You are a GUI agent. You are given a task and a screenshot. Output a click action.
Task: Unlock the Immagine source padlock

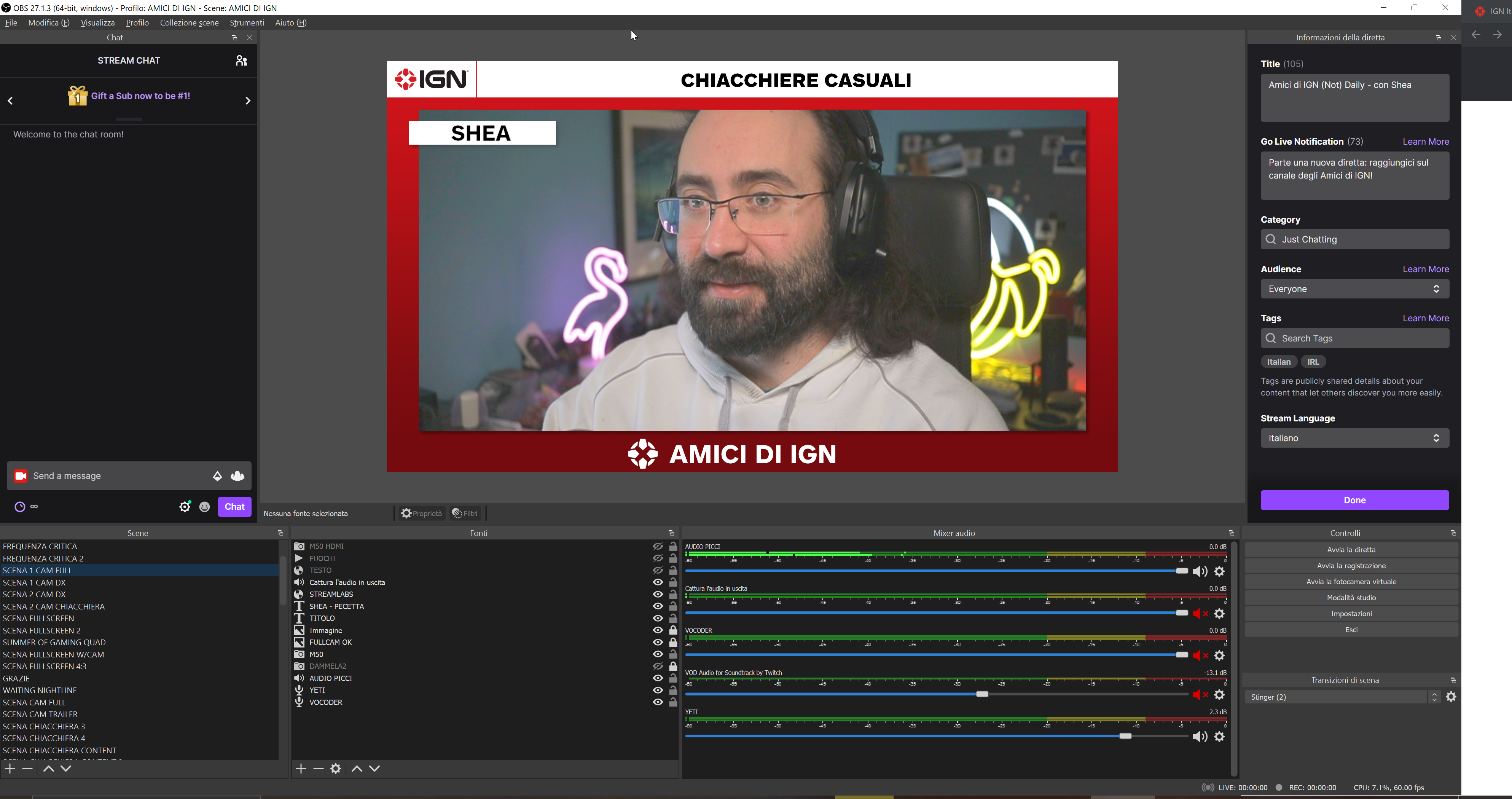tap(673, 630)
